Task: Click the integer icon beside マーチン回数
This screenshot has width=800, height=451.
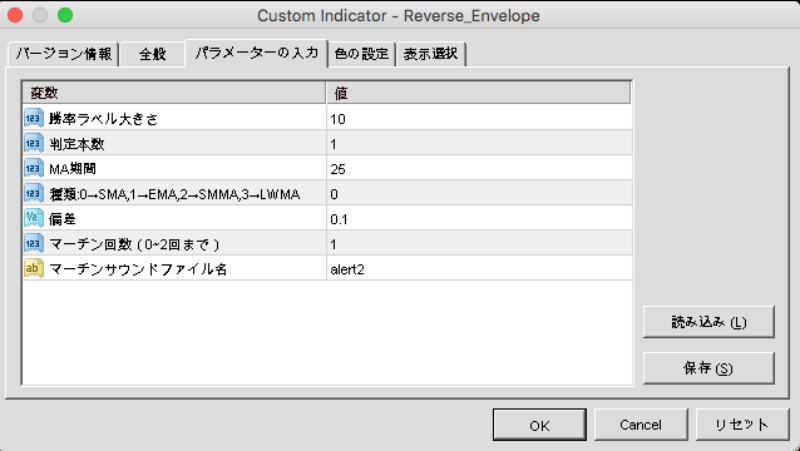Action: (33, 243)
